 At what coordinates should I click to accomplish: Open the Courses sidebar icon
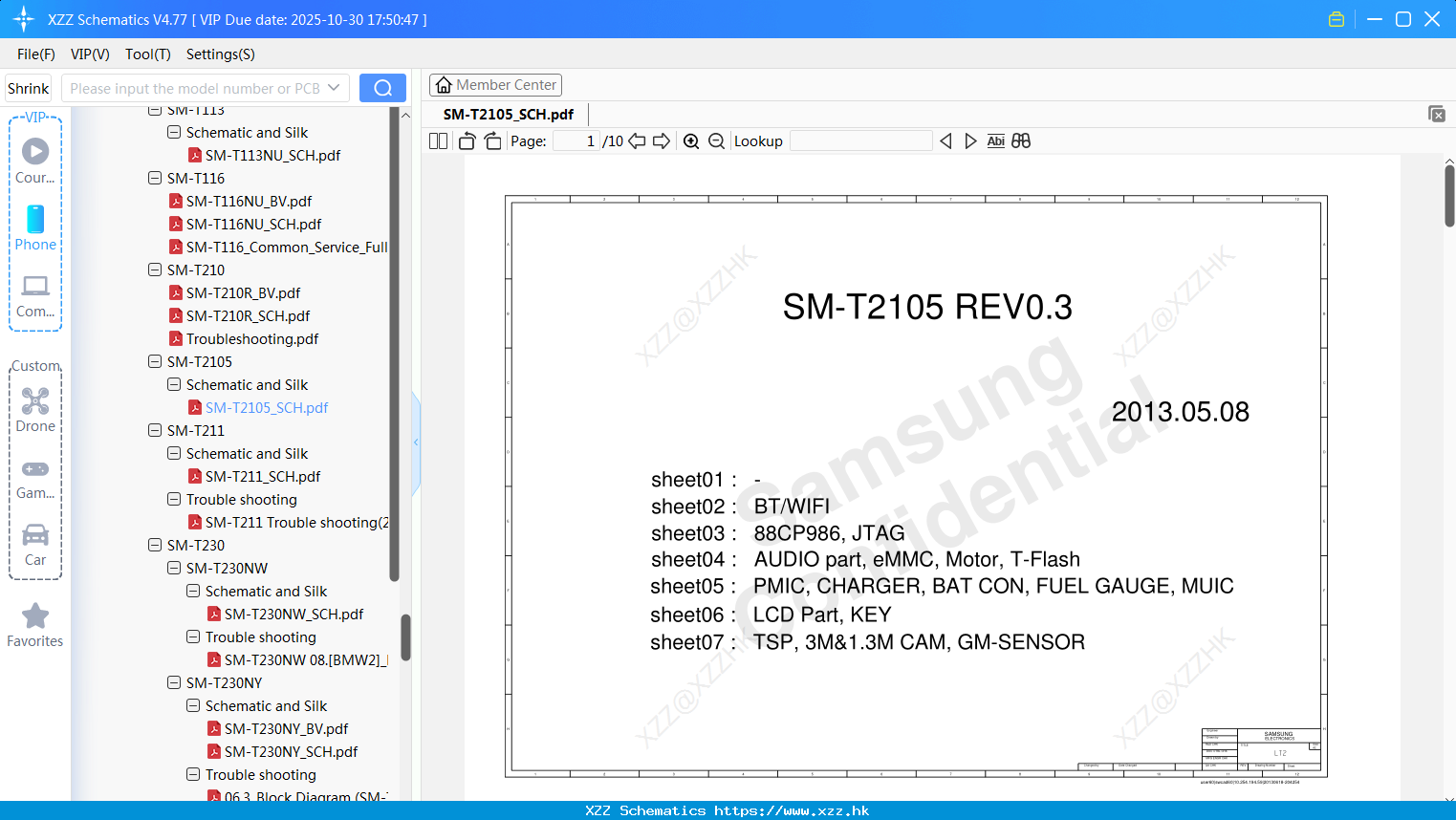[x=35, y=161]
